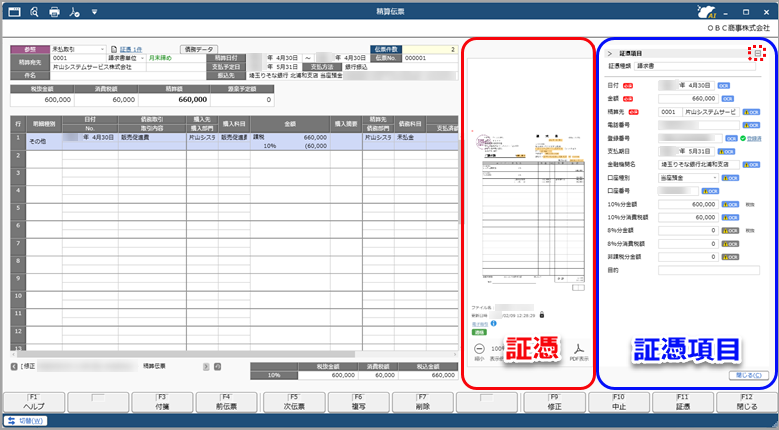The image size is (779, 430).
Task: Click the 債務データ button
Action: (x=198, y=49)
